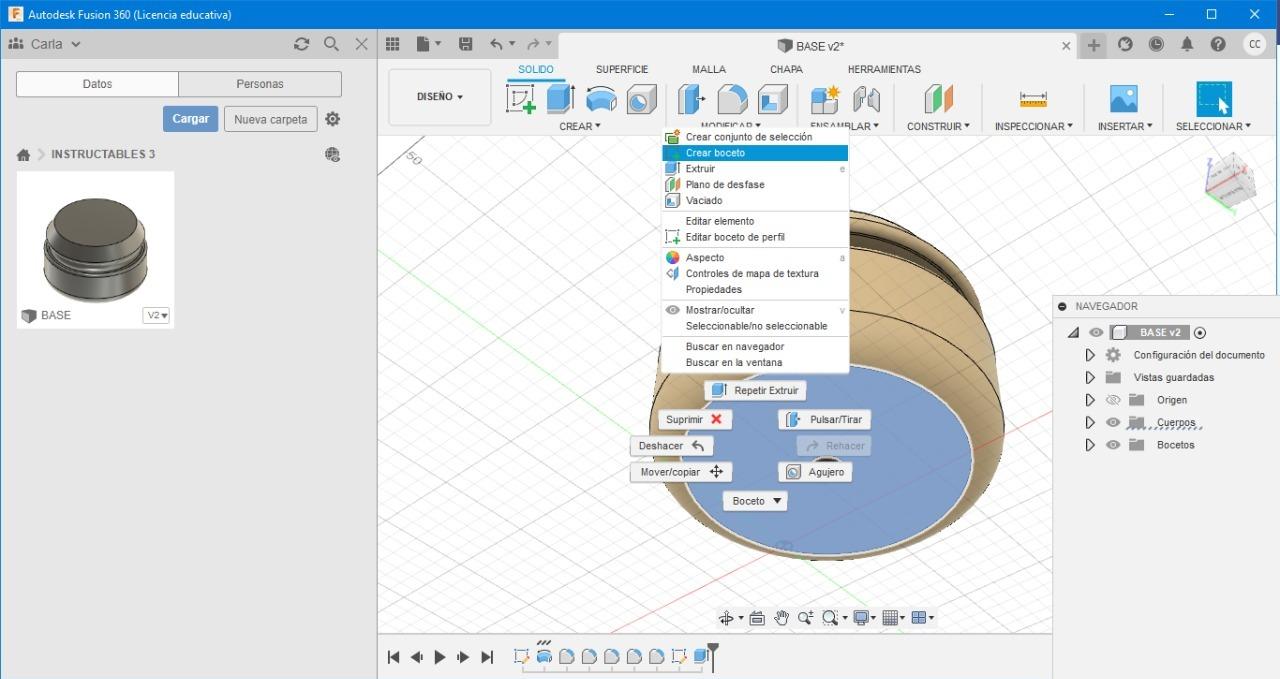Choose Plano de desfase from context menu

tap(755, 185)
